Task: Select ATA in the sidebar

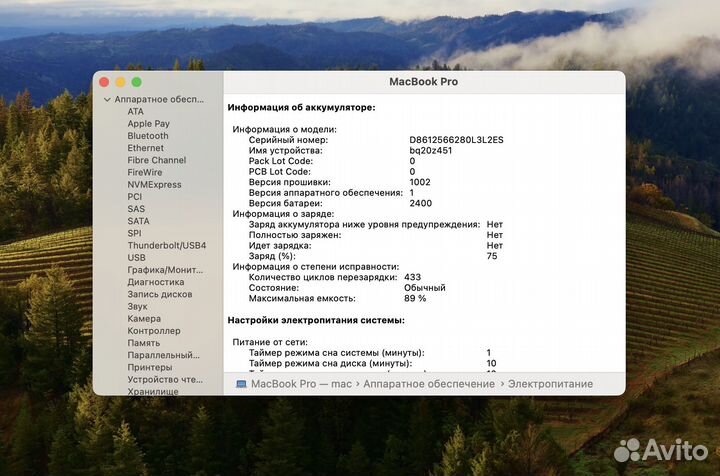Action: [135, 112]
